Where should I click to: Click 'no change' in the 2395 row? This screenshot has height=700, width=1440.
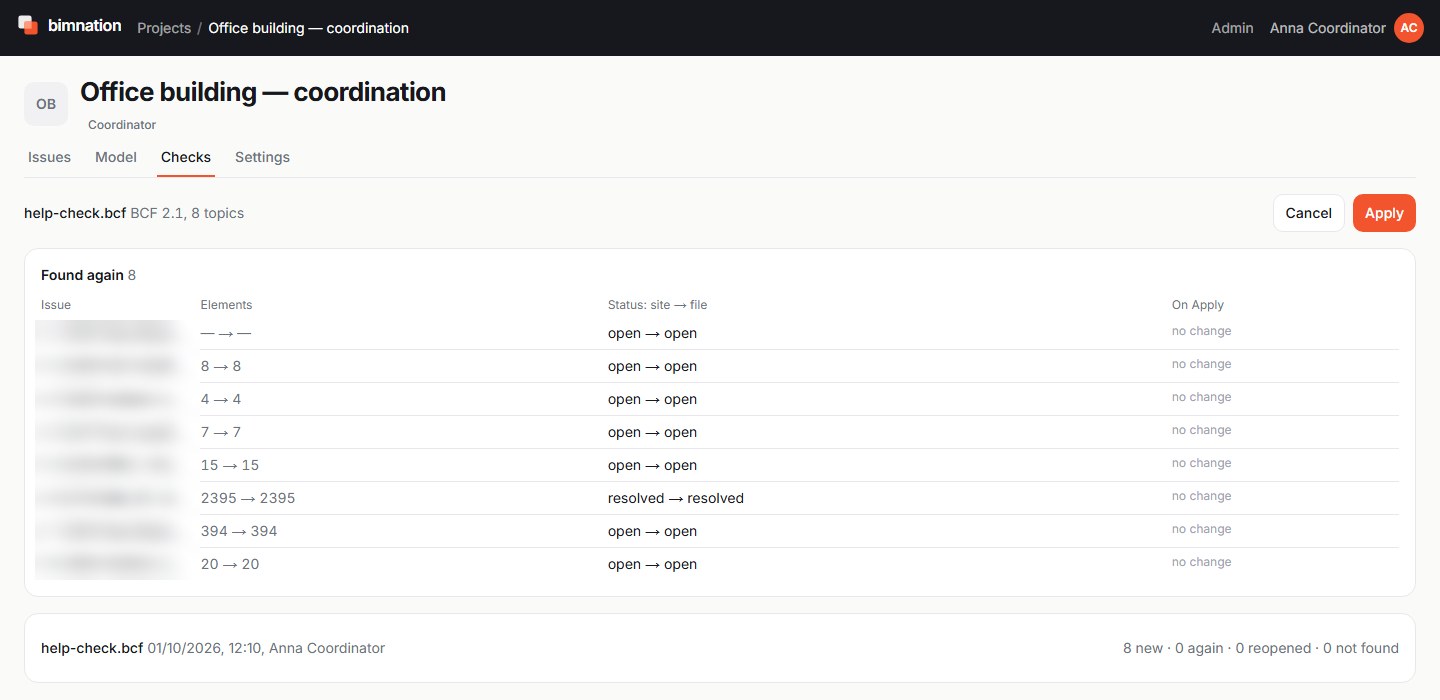(x=1201, y=496)
